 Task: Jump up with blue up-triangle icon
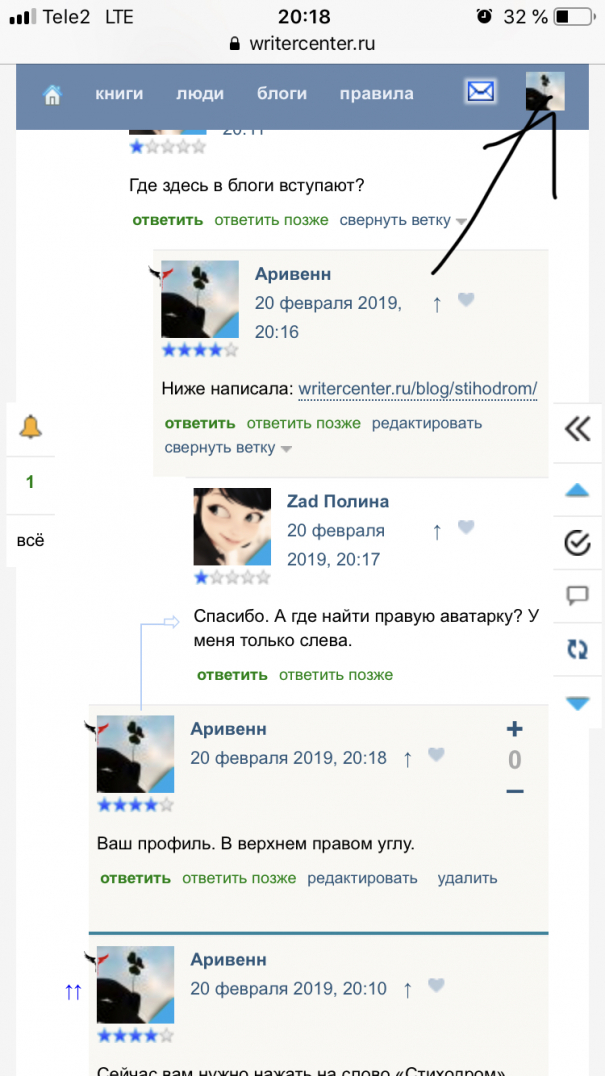point(578,490)
